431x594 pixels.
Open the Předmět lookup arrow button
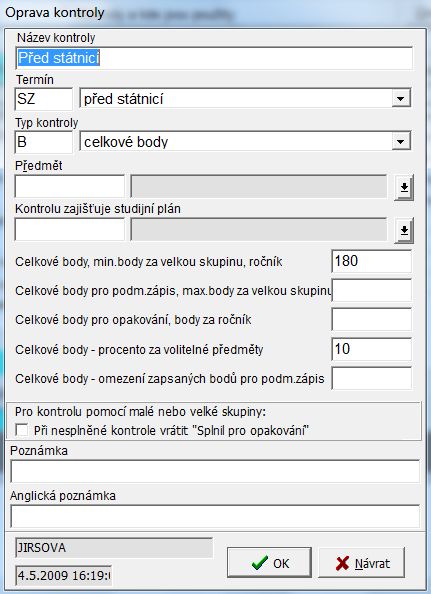404,187
